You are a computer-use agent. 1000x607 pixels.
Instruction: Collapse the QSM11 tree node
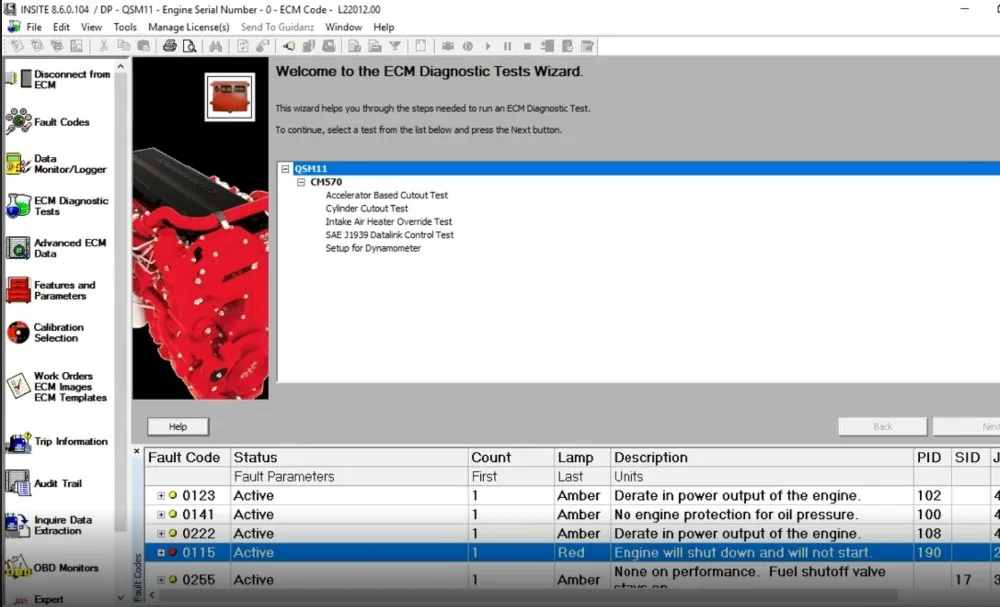285,169
